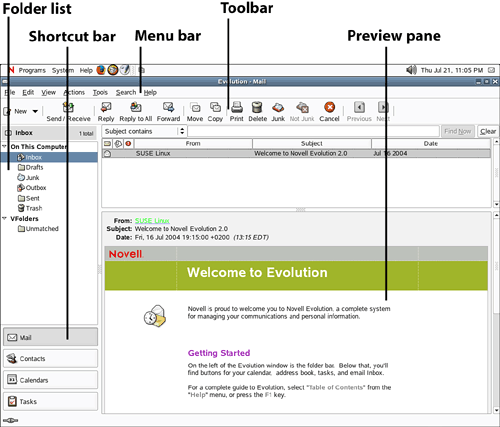Open the Programs panel menu
Screen dimensions: 500x427
click(32, 70)
